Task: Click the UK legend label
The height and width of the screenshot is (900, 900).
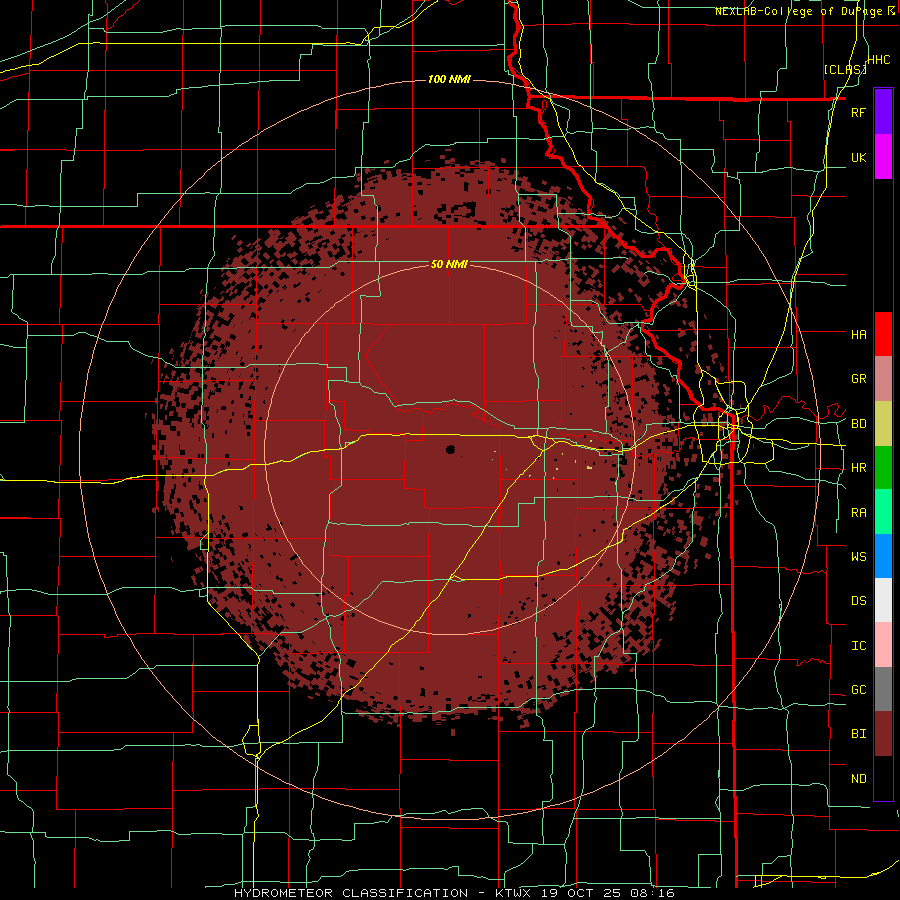Action: 858,157
